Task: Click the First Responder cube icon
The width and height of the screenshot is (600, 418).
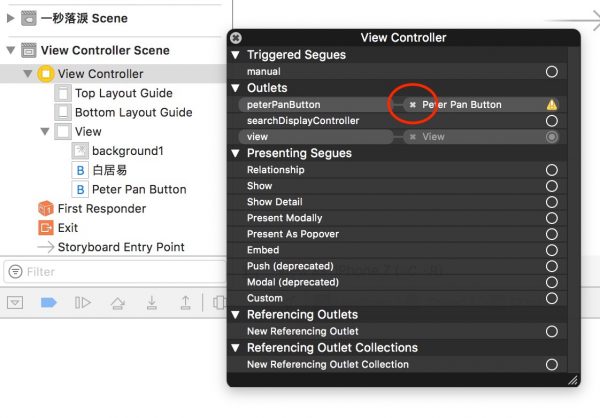Action: click(x=46, y=209)
